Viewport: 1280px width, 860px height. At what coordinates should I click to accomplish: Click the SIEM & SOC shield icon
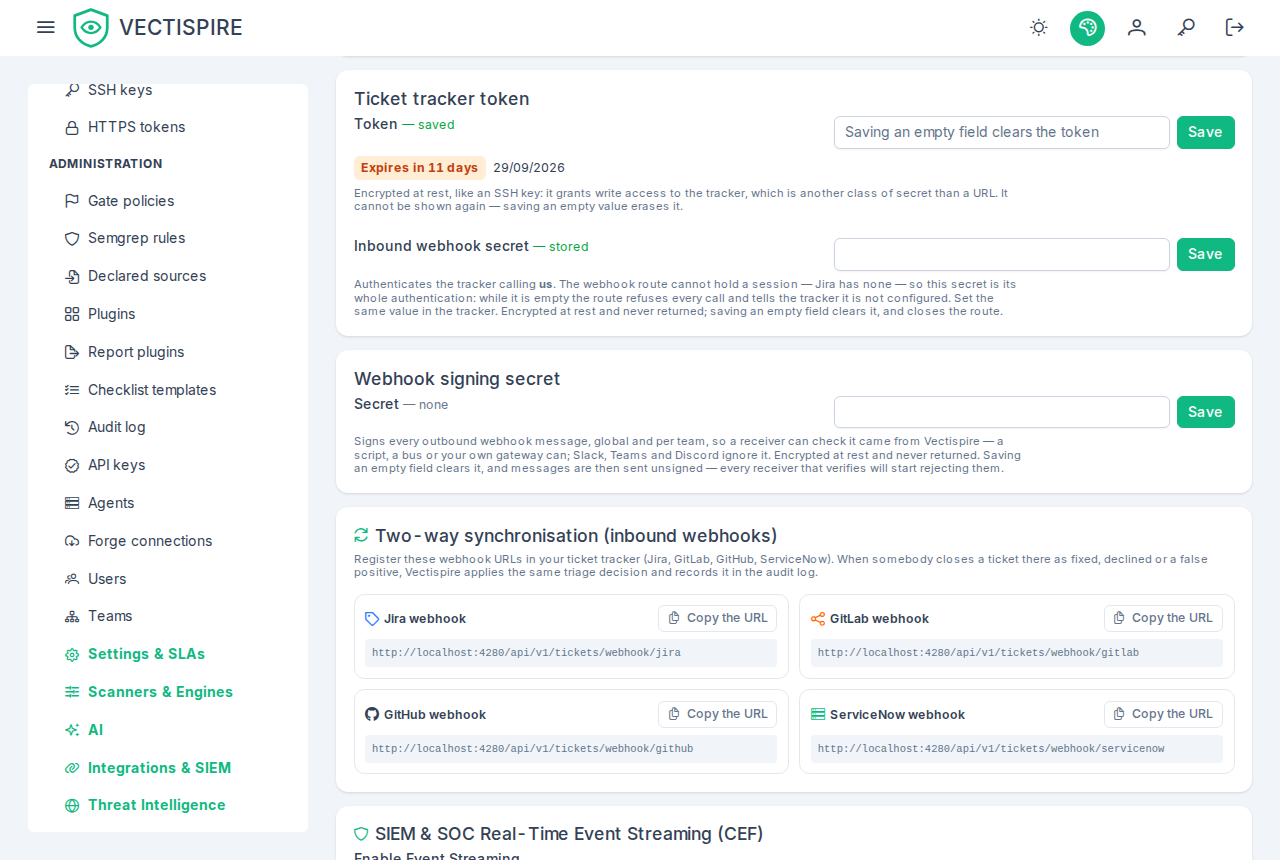[361, 833]
